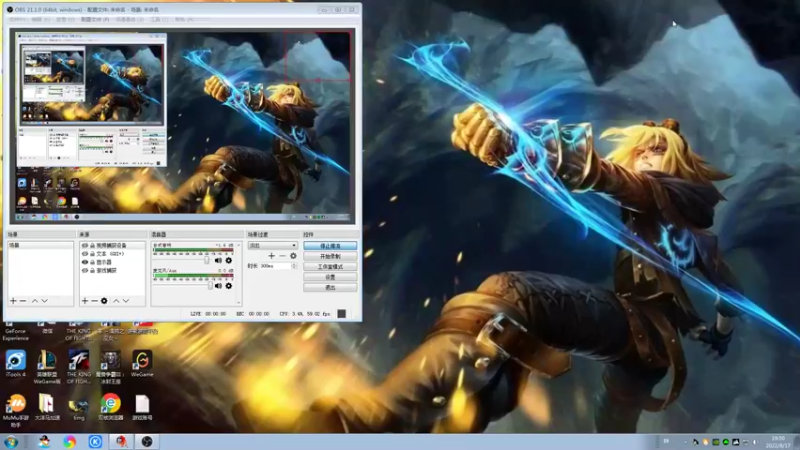Open settings gear for Mic/Aux channel
800x450 pixels.
coord(229,286)
